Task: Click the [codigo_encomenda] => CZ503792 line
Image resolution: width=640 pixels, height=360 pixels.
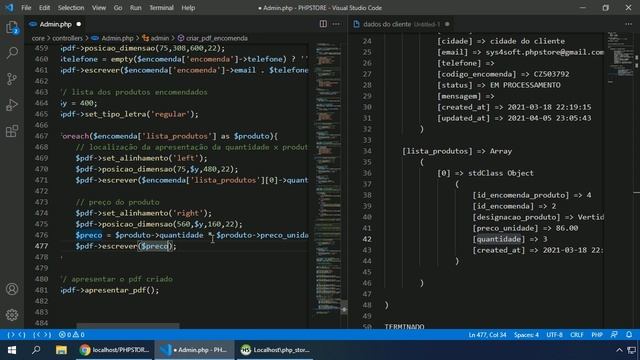Action: [x=503, y=74]
